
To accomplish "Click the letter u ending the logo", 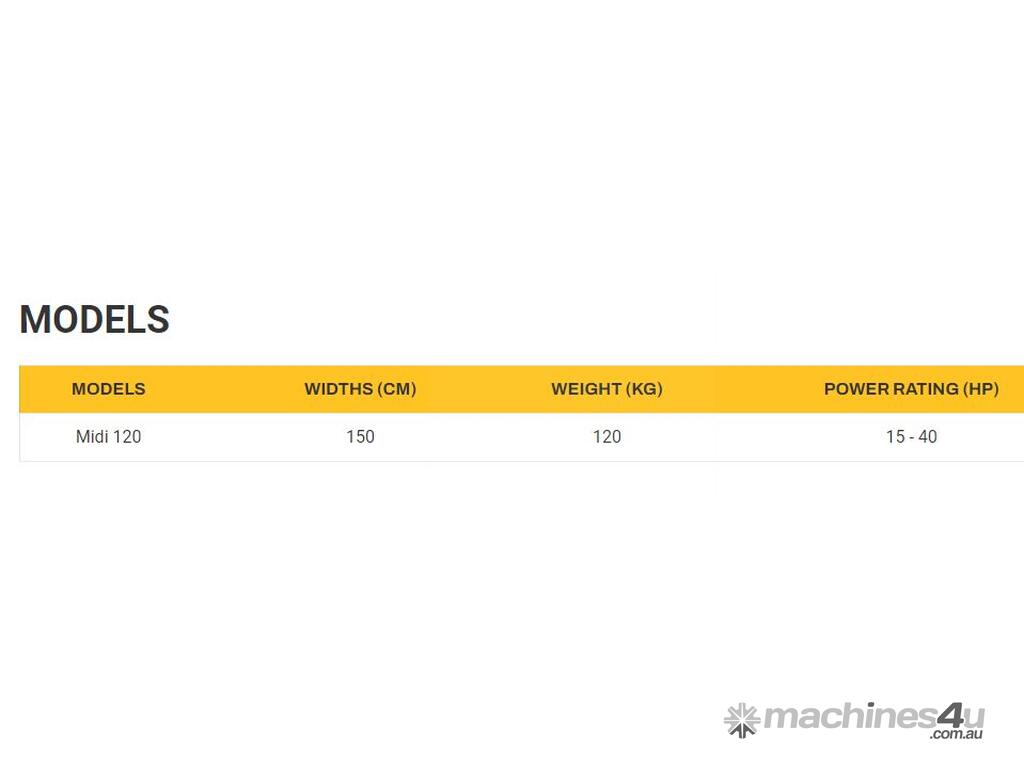I will click(974, 717).
